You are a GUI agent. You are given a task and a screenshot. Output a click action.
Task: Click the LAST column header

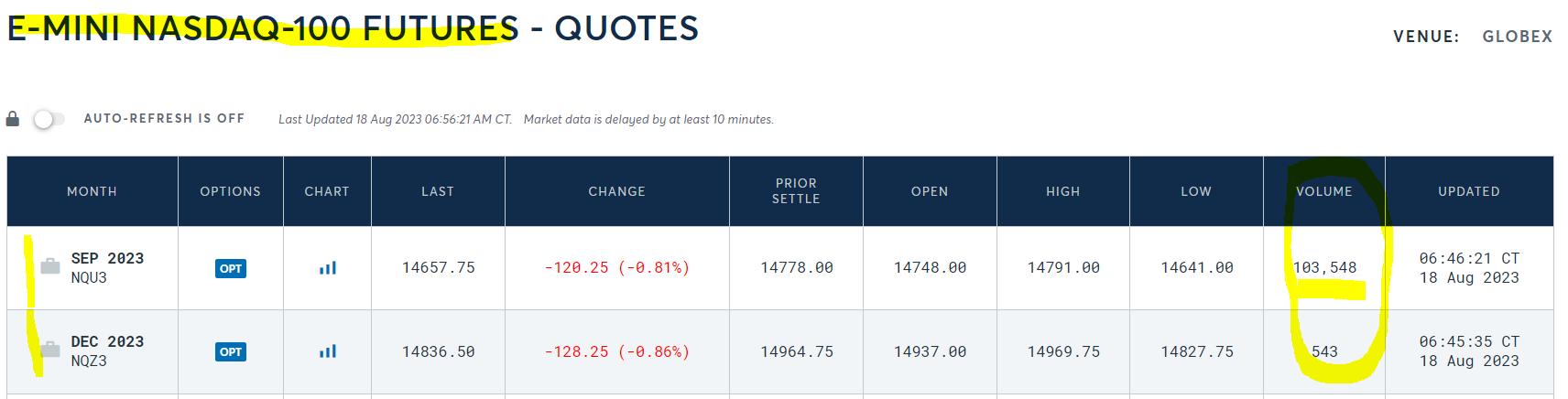pyautogui.click(x=438, y=191)
